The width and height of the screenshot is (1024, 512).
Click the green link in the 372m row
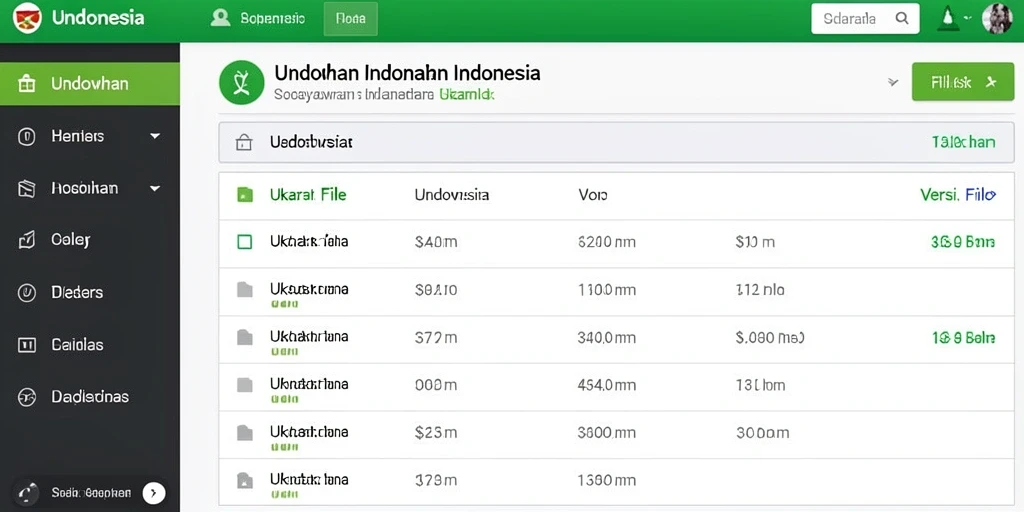963,338
